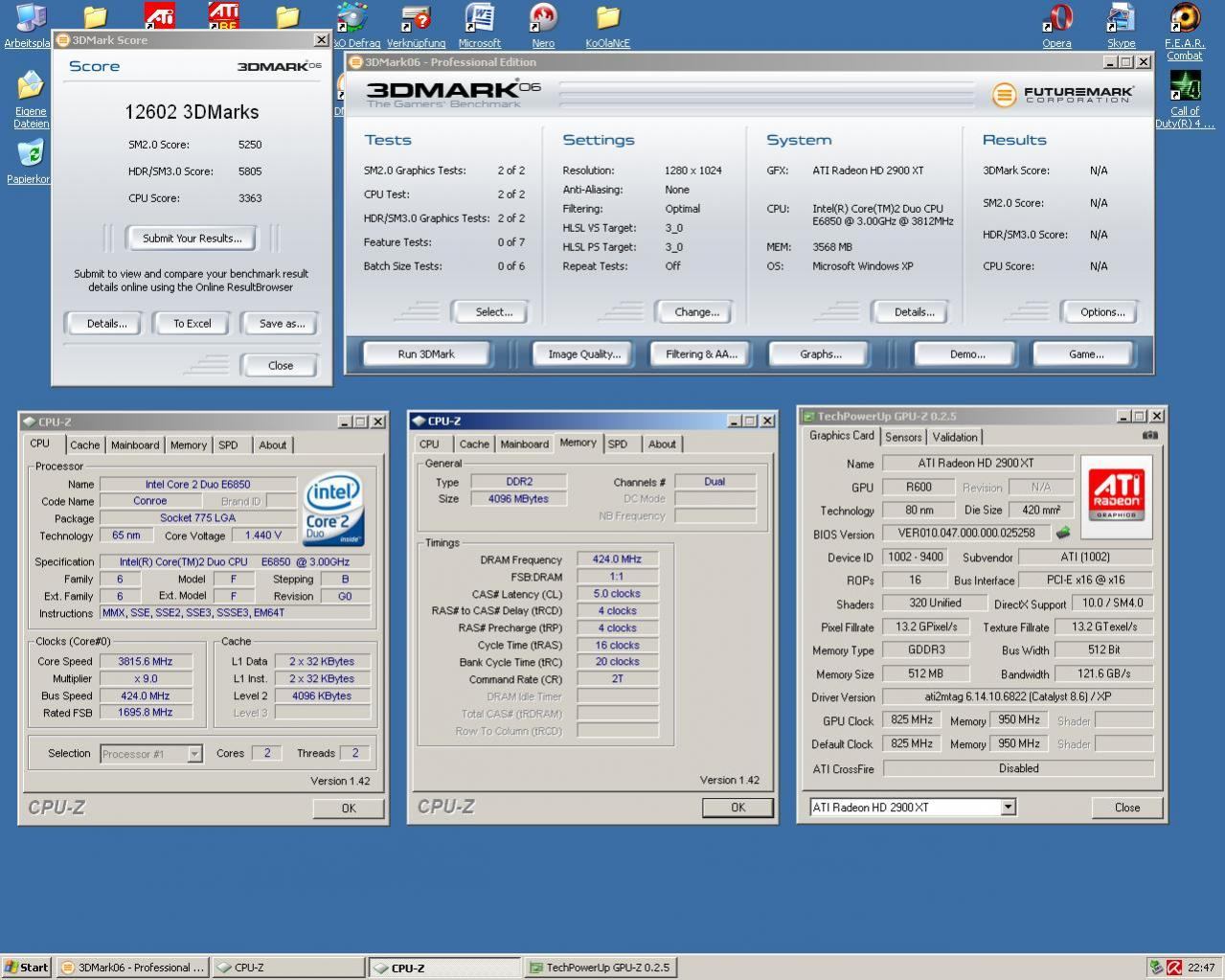The height and width of the screenshot is (980, 1225).
Task: Click the Rated FSB value 1695.8 MHz
Action: [145, 713]
